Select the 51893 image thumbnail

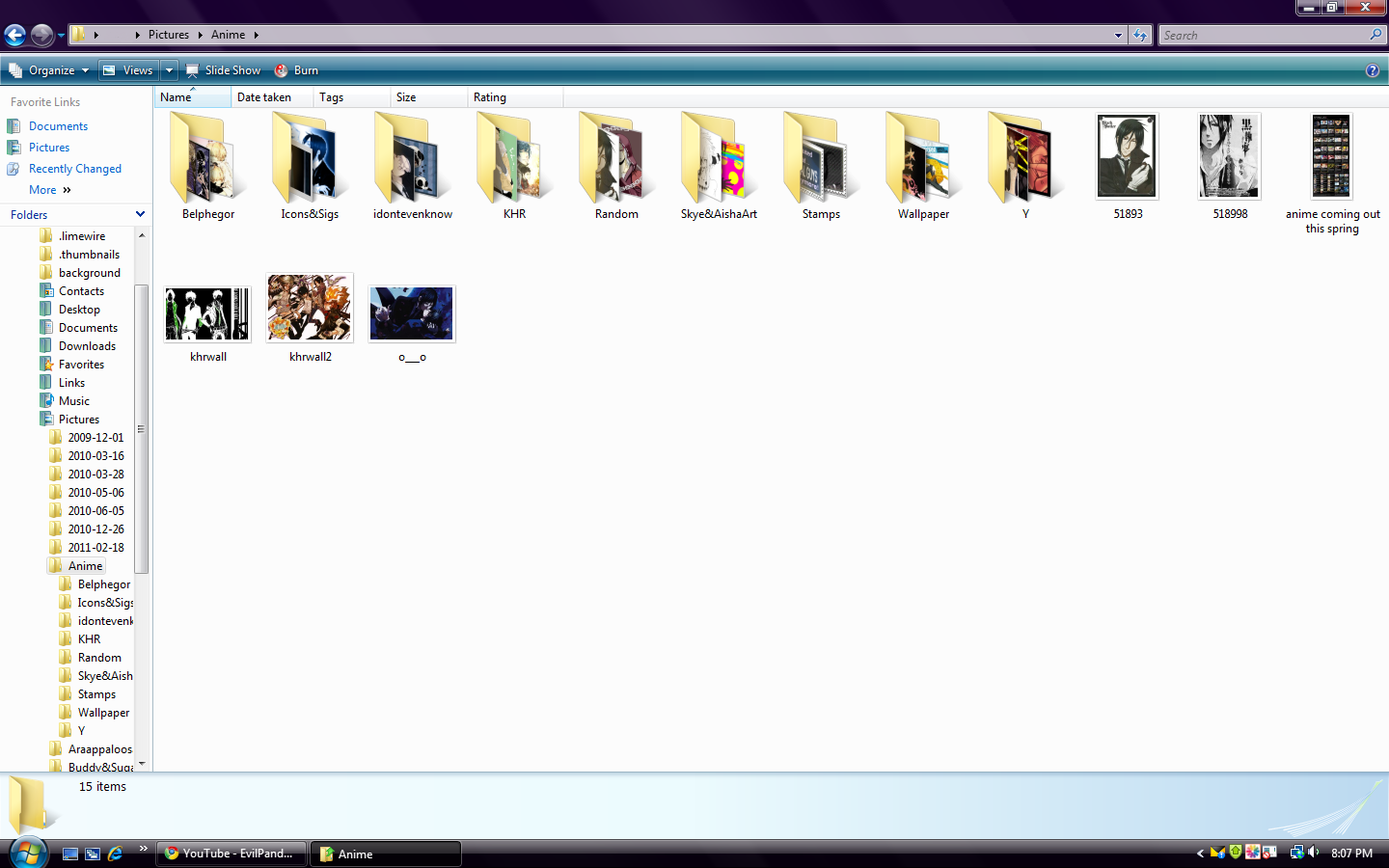pos(1128,156)
